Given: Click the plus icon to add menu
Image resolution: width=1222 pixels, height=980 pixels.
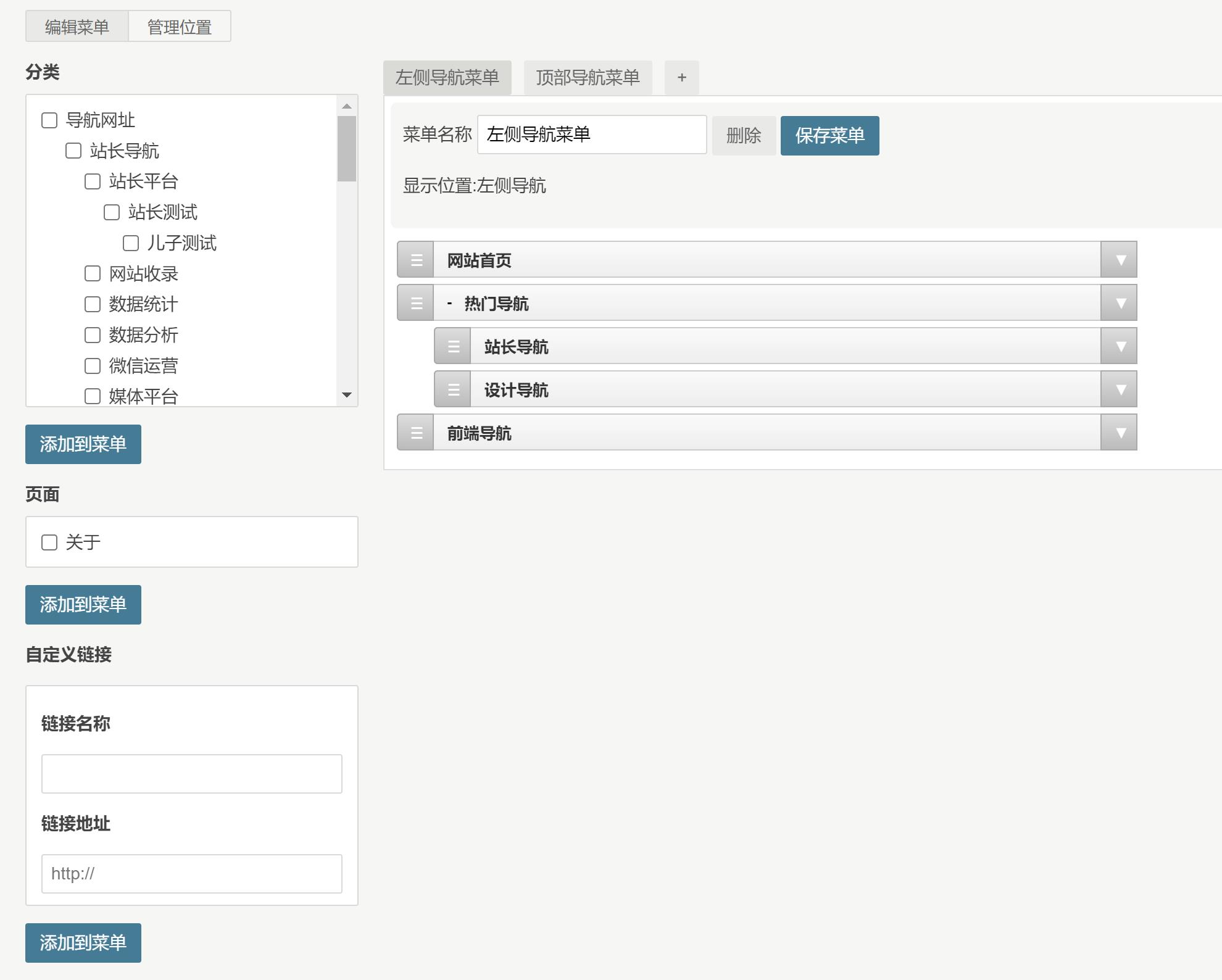Looking at the screenshot, I should click(681, 78).
